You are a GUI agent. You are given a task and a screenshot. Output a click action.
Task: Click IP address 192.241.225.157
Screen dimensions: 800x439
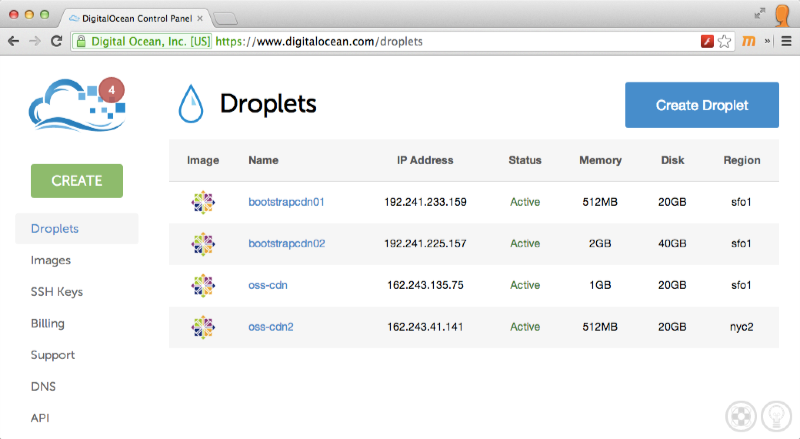pyautogui.click(x=426, y=243)
